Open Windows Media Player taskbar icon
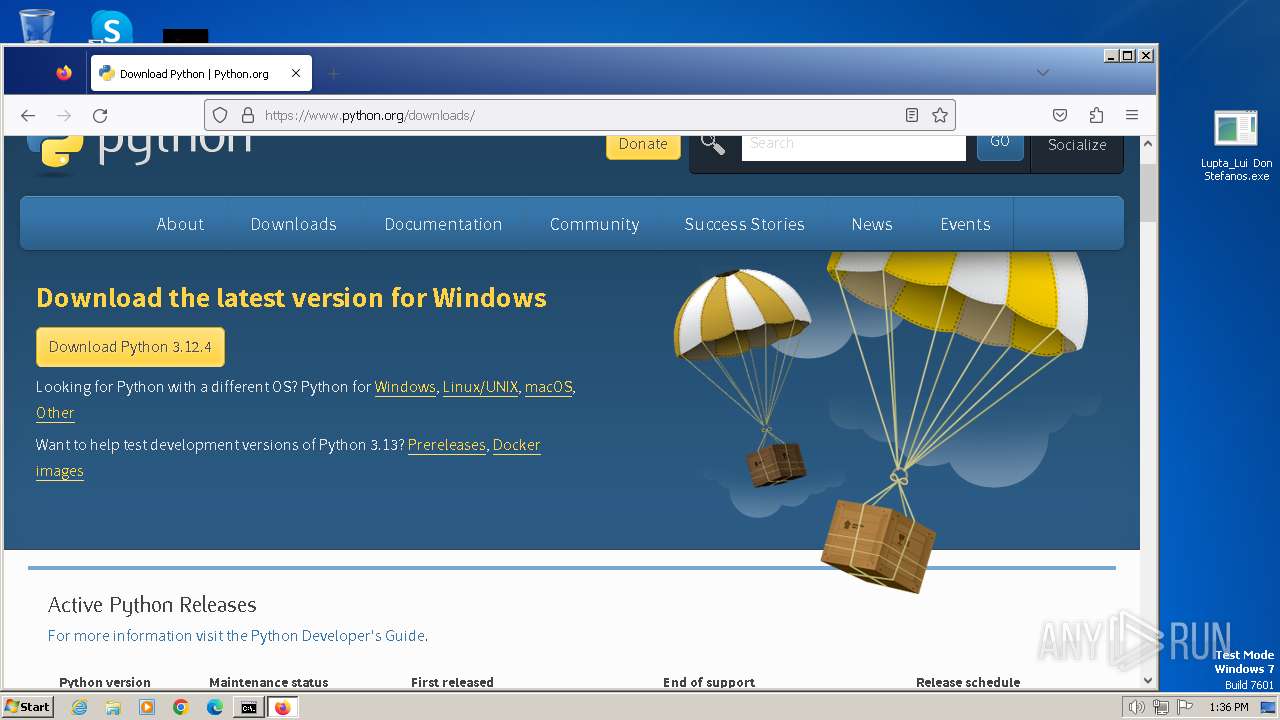The height and width of the screenshot is (720, 1280). tap(147, 707)
